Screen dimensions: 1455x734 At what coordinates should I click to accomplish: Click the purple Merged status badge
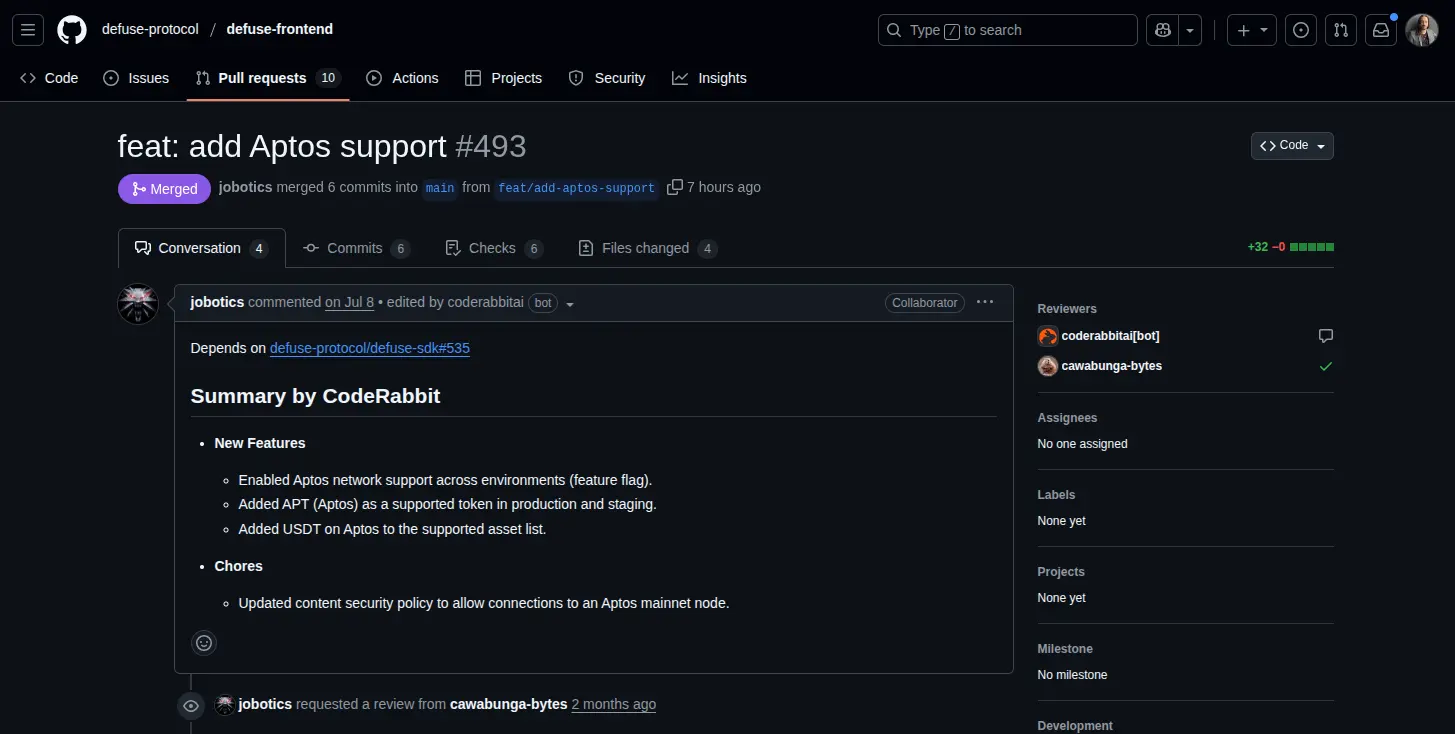tap(164, 189)
